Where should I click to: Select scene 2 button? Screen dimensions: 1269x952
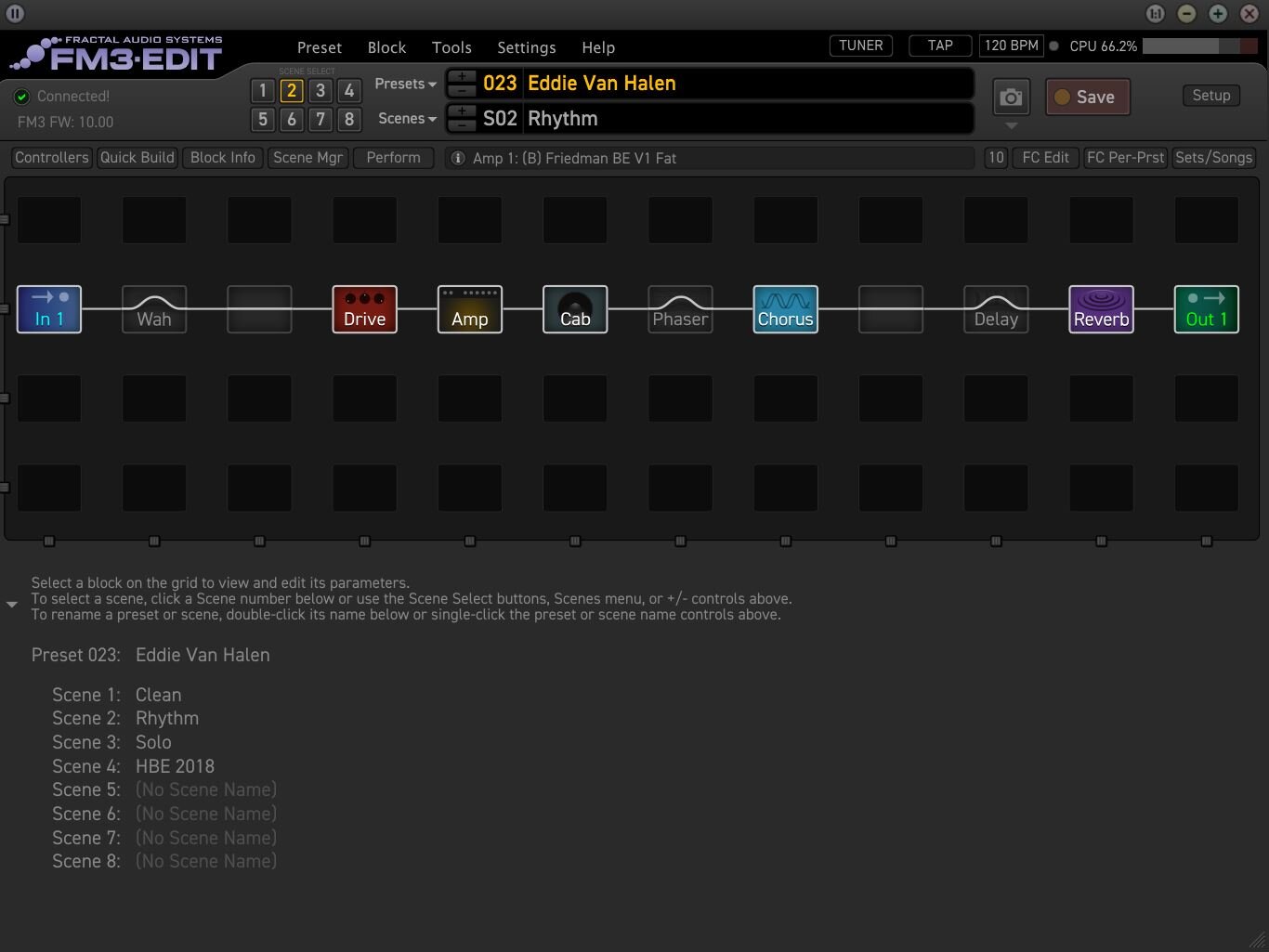291,90
